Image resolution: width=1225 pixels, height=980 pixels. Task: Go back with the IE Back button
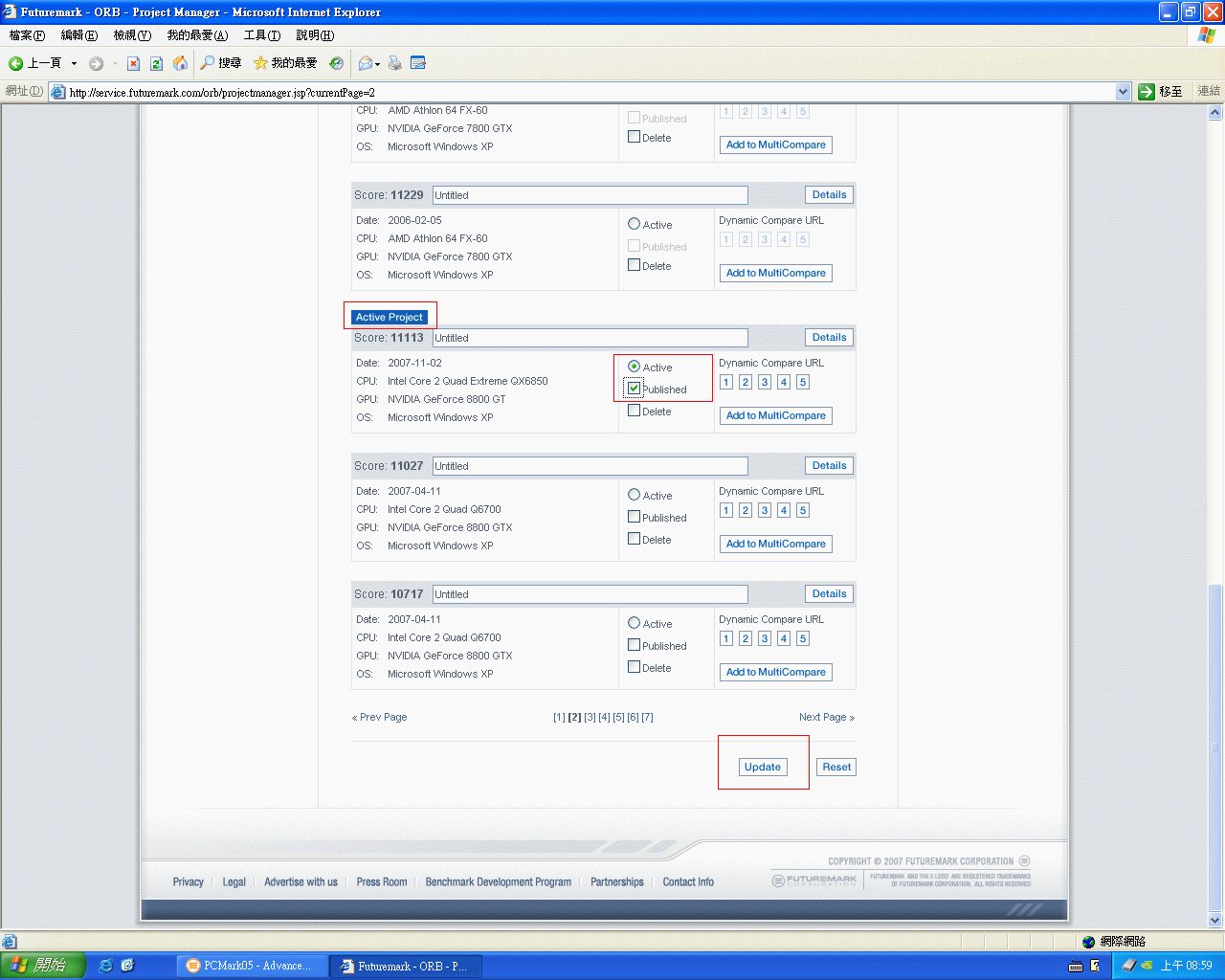pos(35,63)
